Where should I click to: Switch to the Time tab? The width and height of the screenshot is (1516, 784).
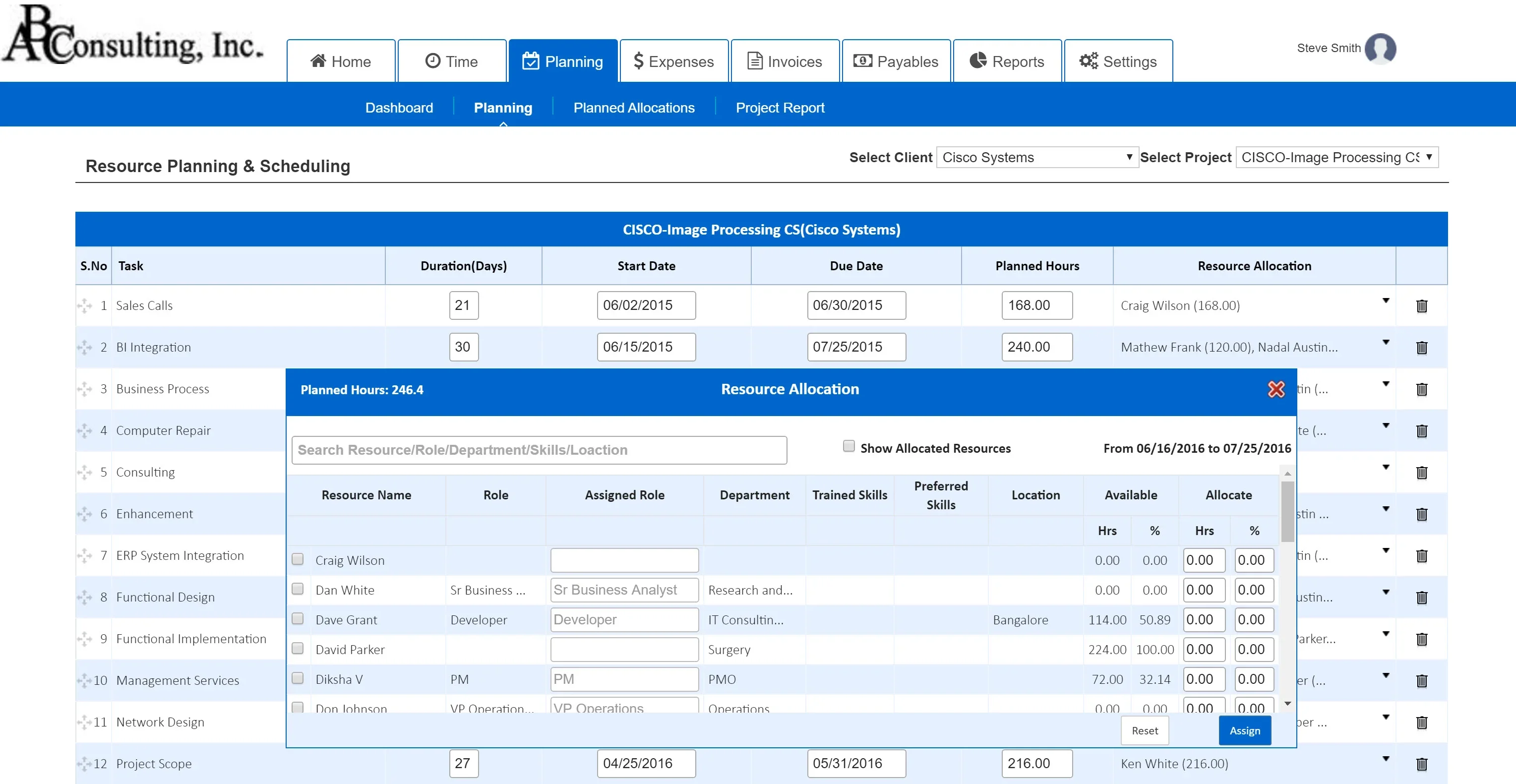tap(452, 61)
